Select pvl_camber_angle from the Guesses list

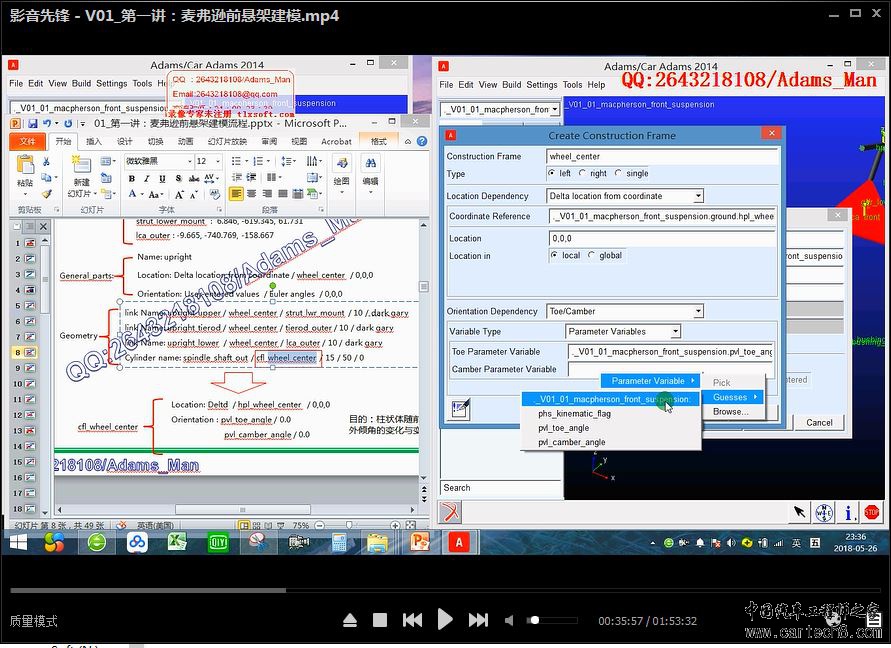click(x=572, y=442)
